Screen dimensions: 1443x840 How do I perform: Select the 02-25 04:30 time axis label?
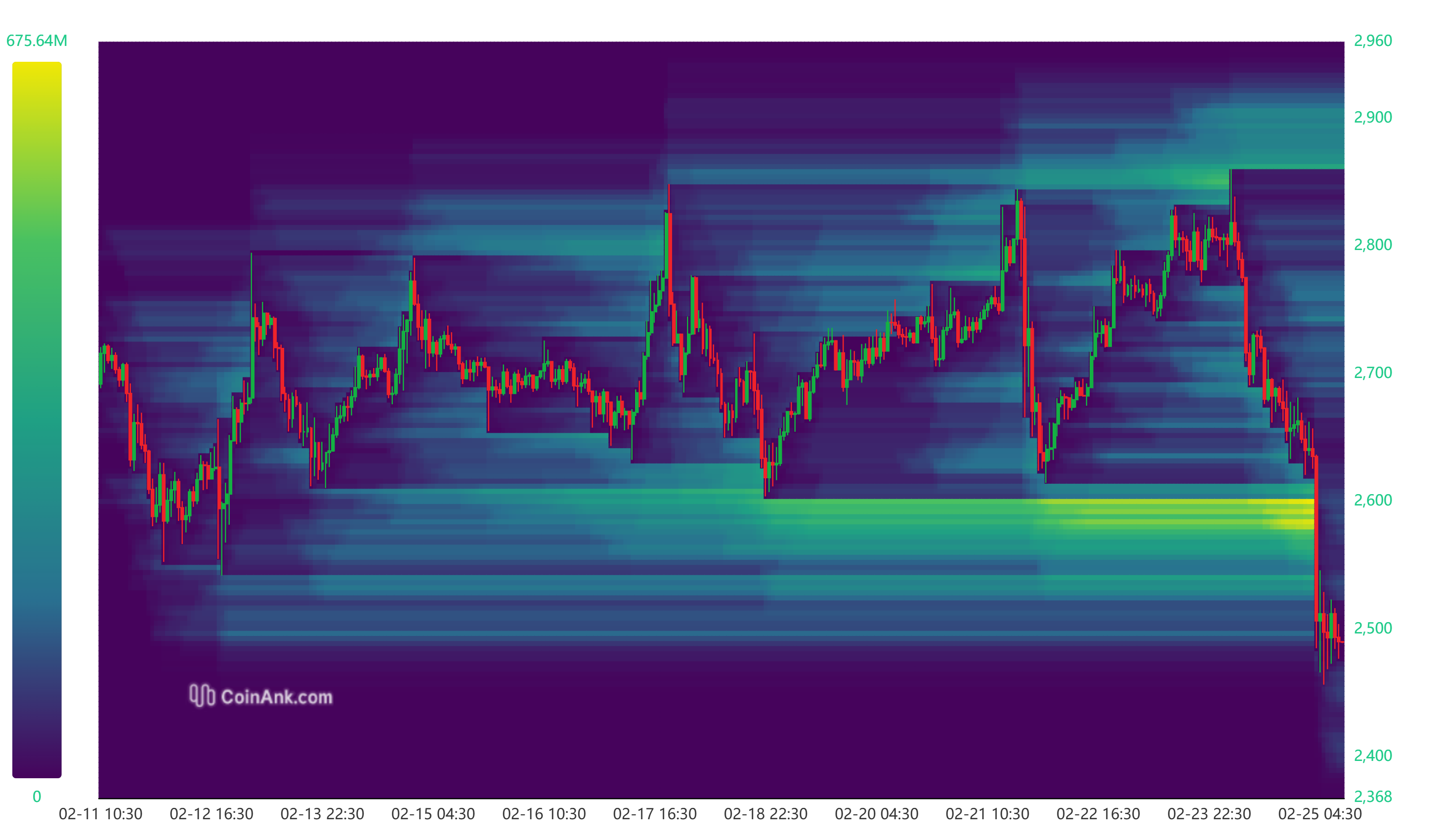click(x=1320, y=814)
